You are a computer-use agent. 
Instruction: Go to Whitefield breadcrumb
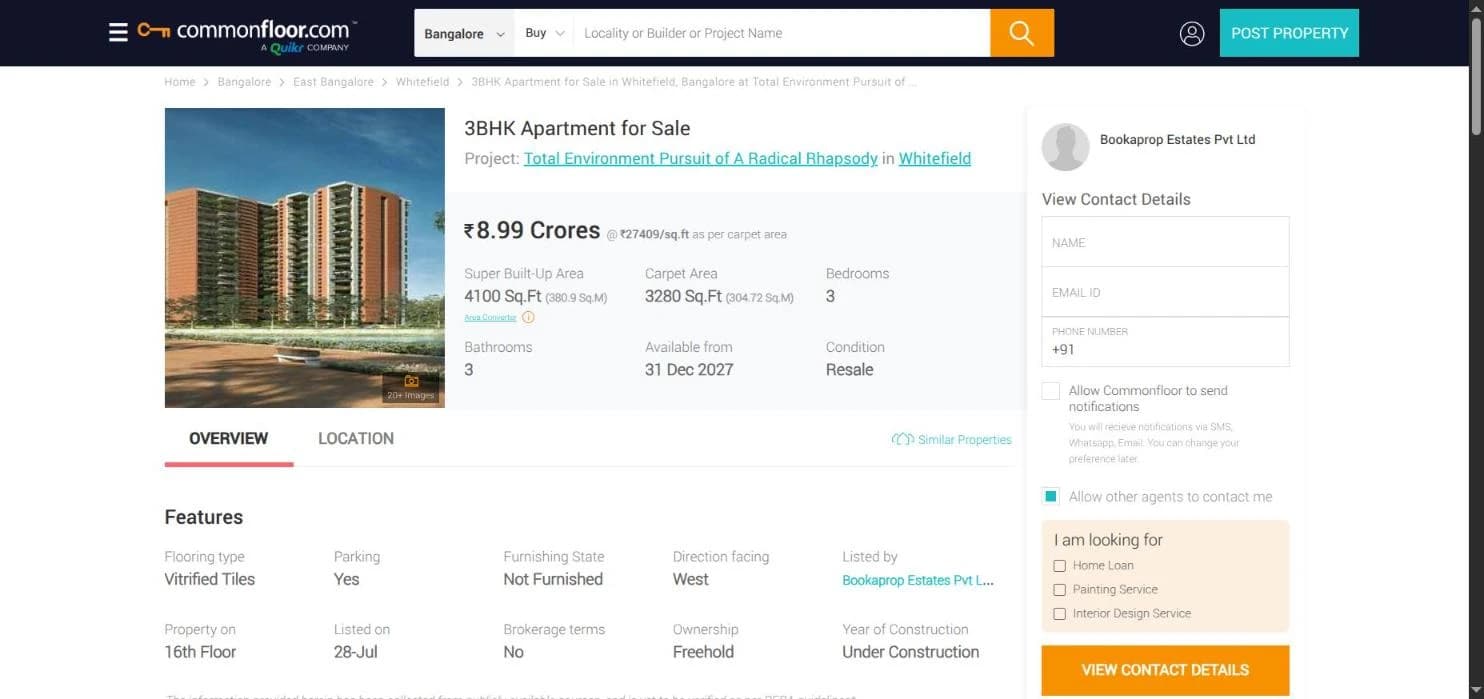(x=422, y=82)
